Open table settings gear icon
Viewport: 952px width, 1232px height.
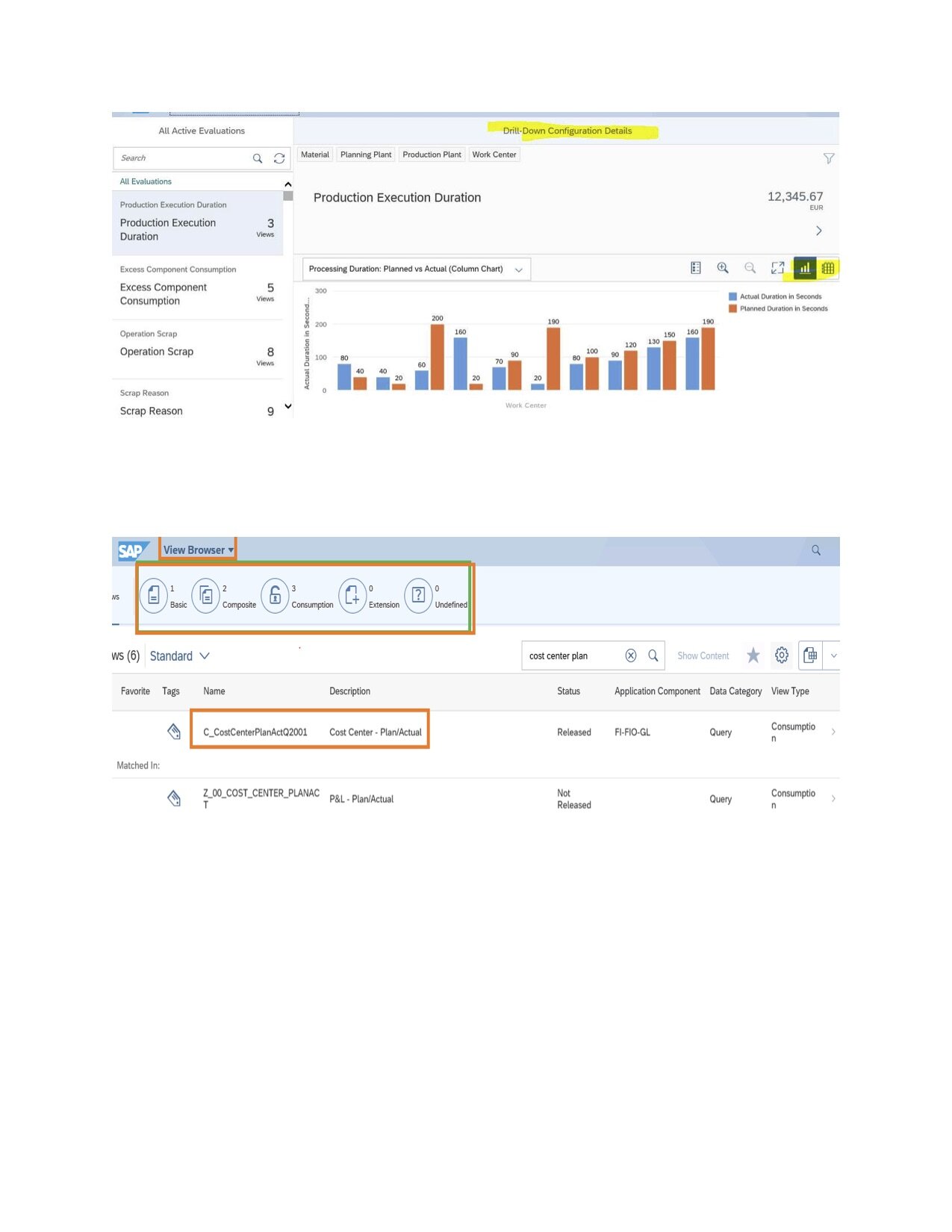click(x=782, y=656)
